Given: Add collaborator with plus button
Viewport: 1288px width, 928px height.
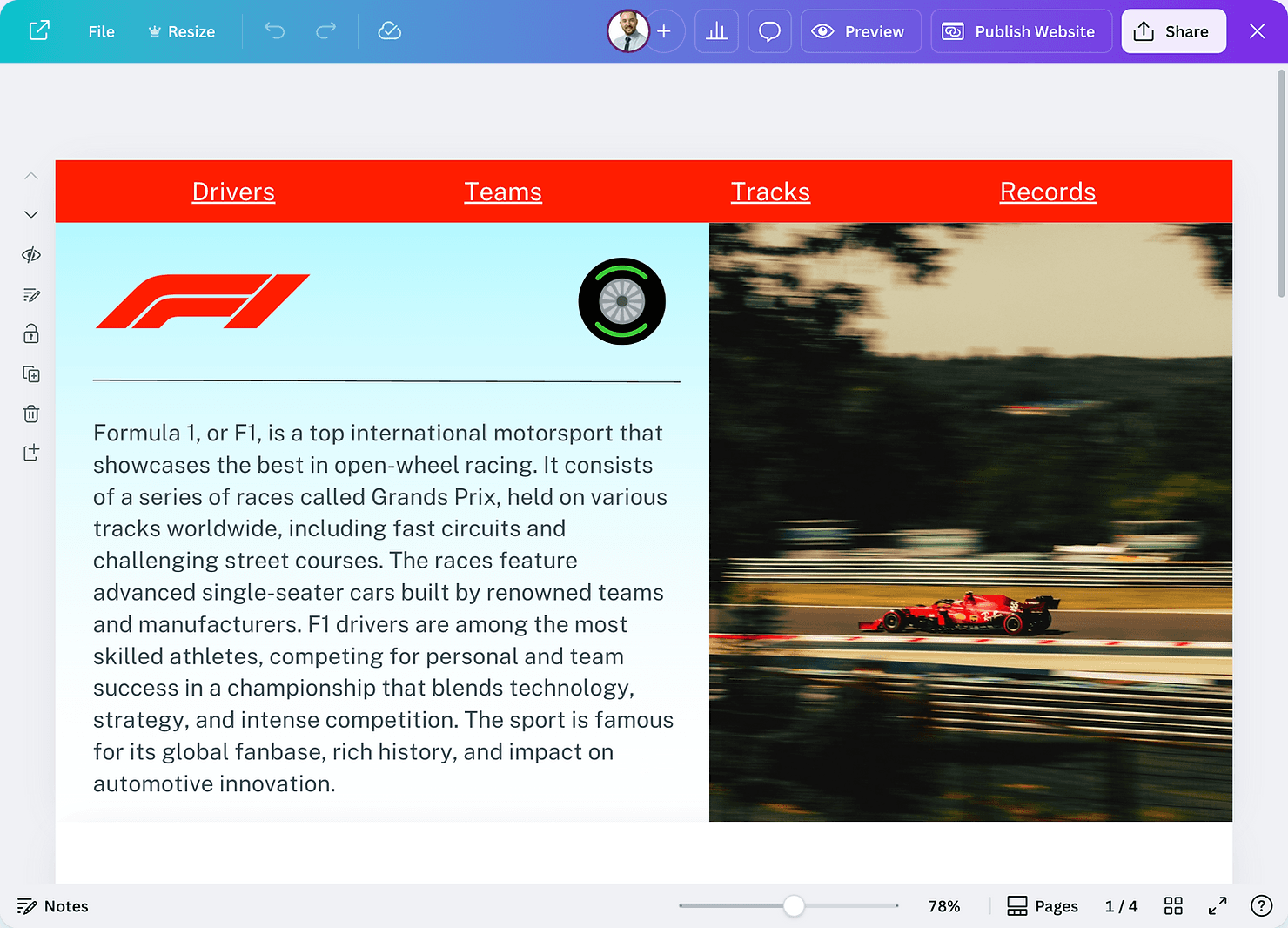Looking at the screenshot, I should point(664,31).
